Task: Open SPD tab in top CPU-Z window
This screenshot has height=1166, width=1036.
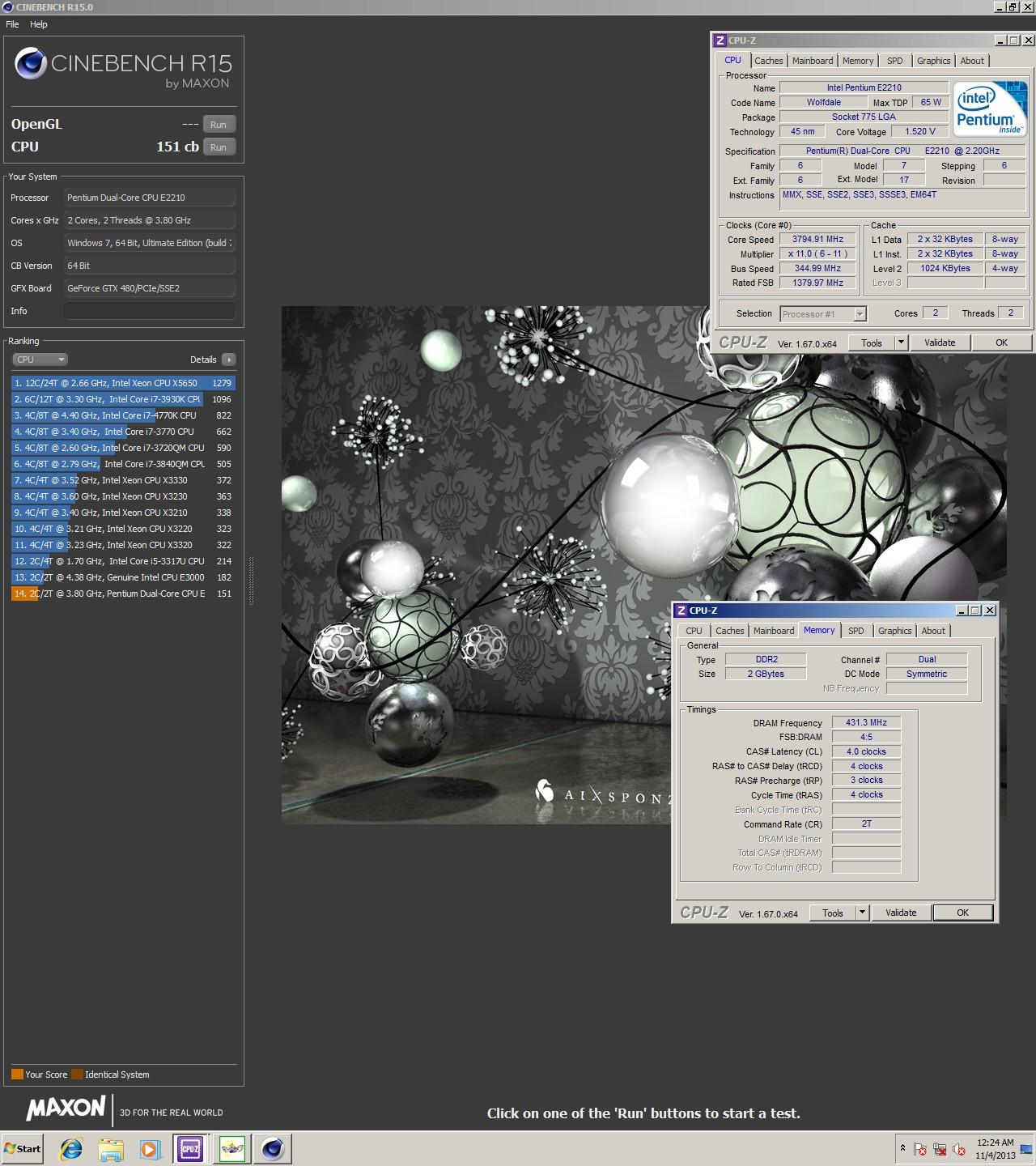Action: [x=895, y=61]
